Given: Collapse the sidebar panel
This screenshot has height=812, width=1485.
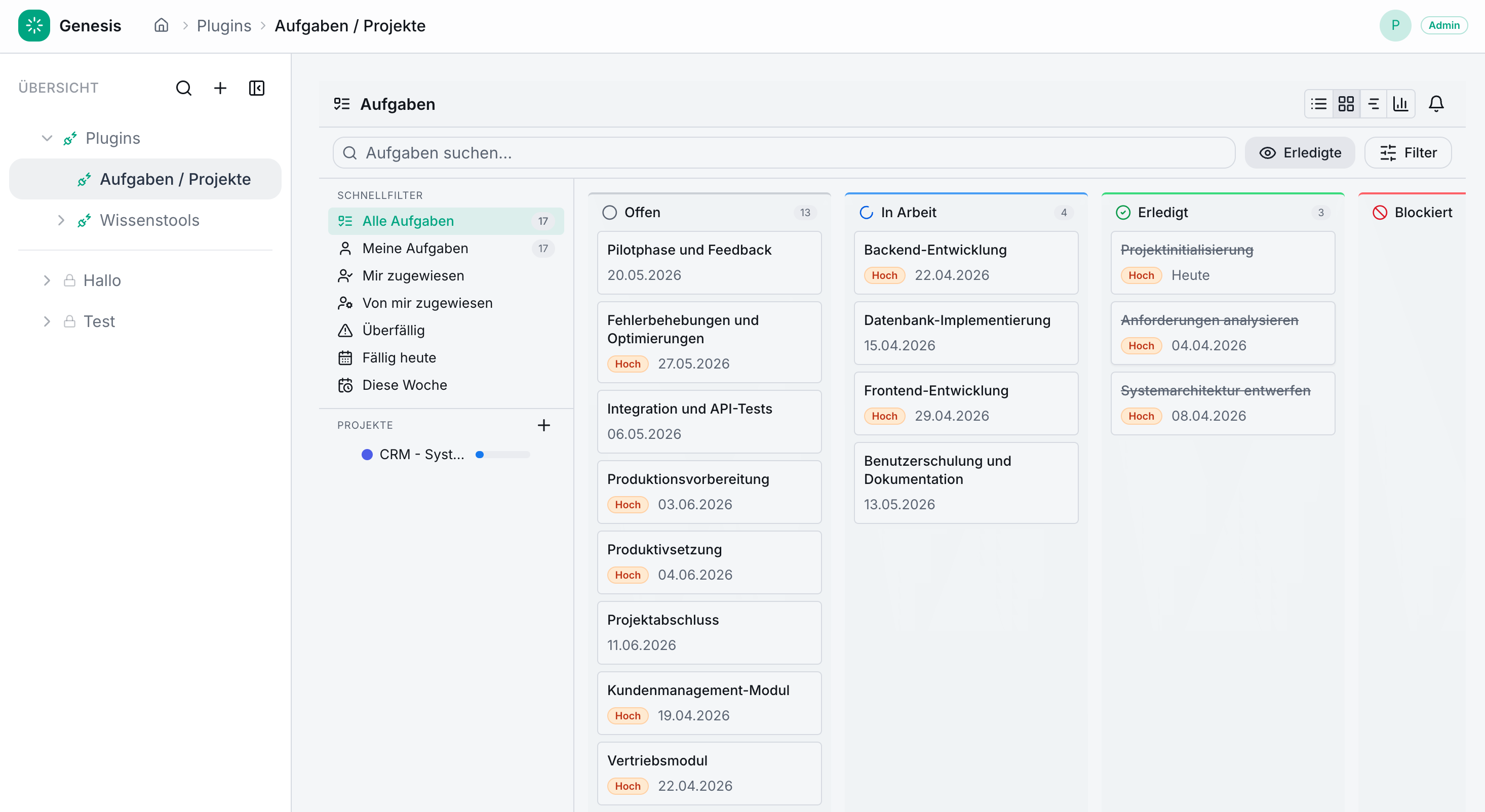Looking at the screenshot, I should (x=256, y=88).
